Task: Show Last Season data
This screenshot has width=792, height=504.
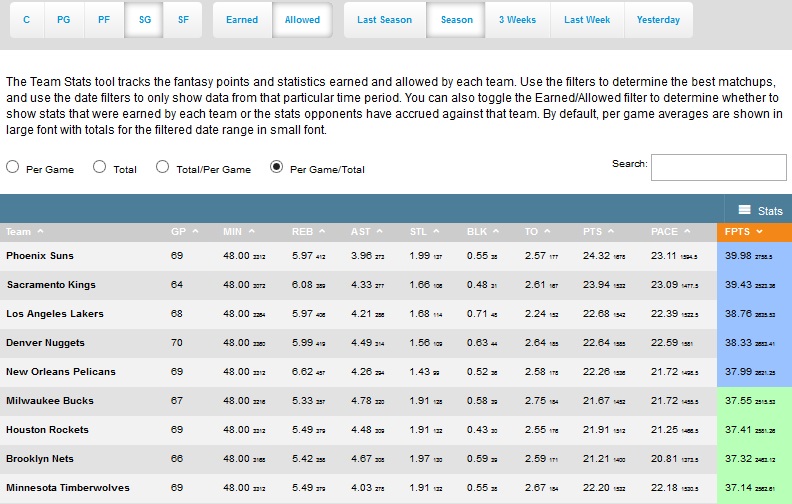Action: point(384,20)
